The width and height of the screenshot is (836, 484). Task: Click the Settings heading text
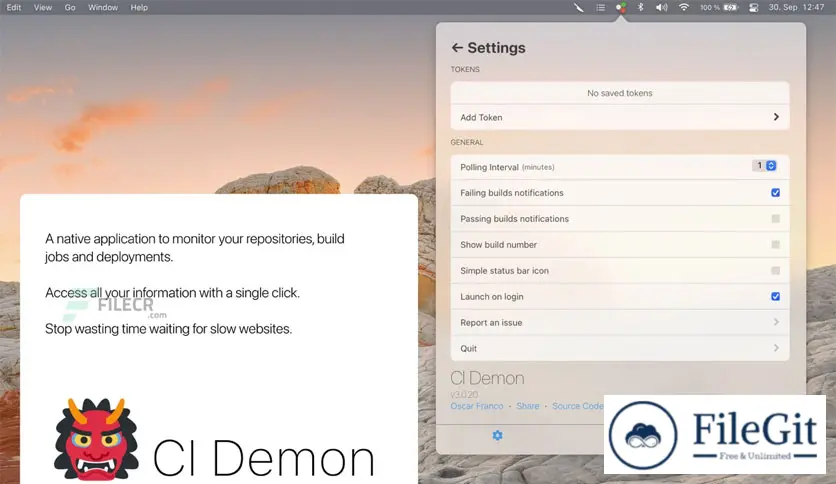tap(496, 48)
